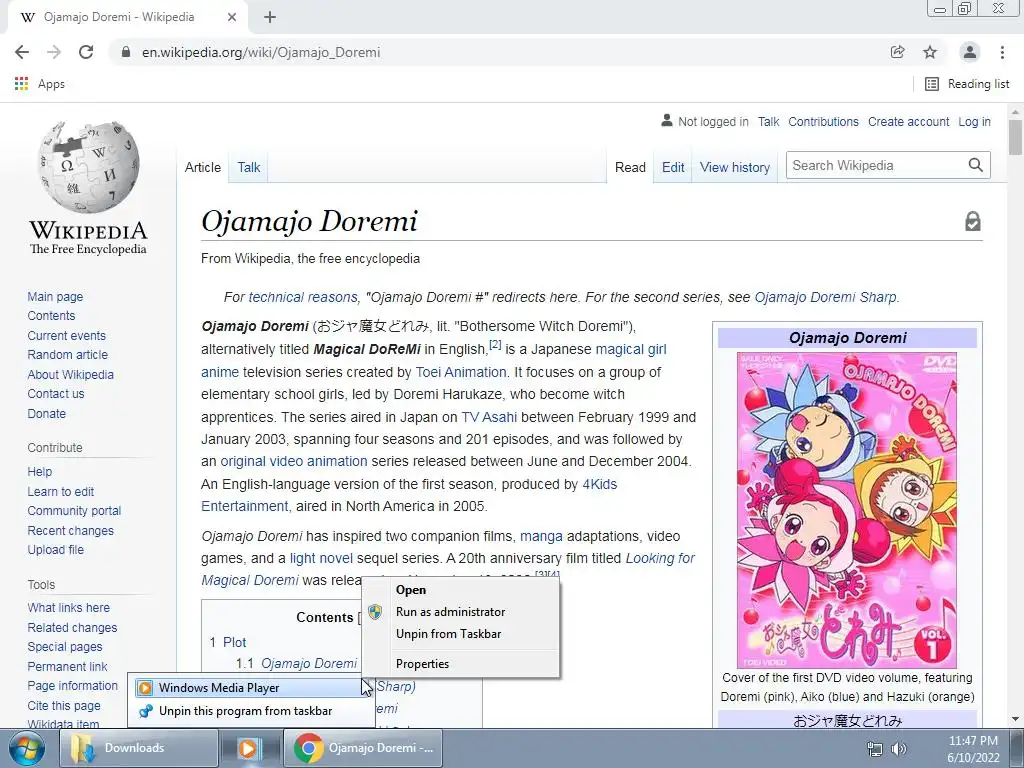Click the original video animation link

294,461
